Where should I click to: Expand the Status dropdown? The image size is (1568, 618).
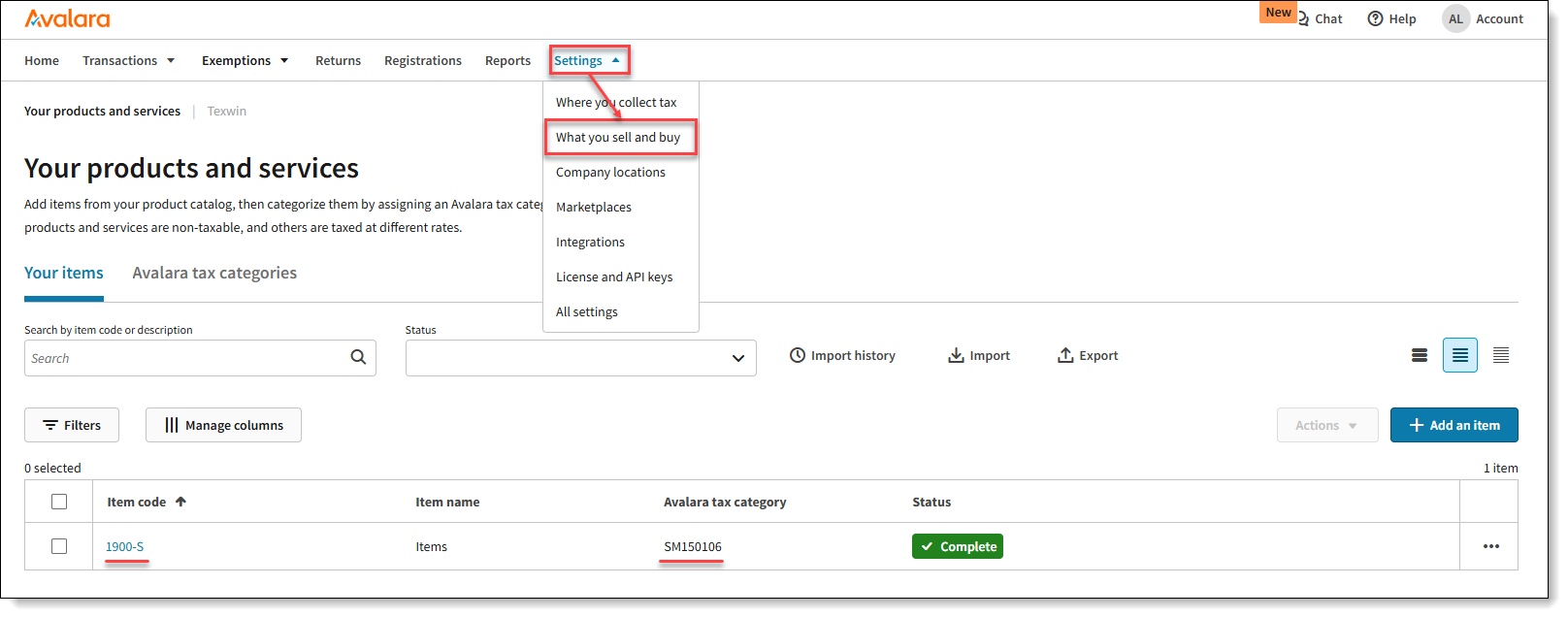580,358
